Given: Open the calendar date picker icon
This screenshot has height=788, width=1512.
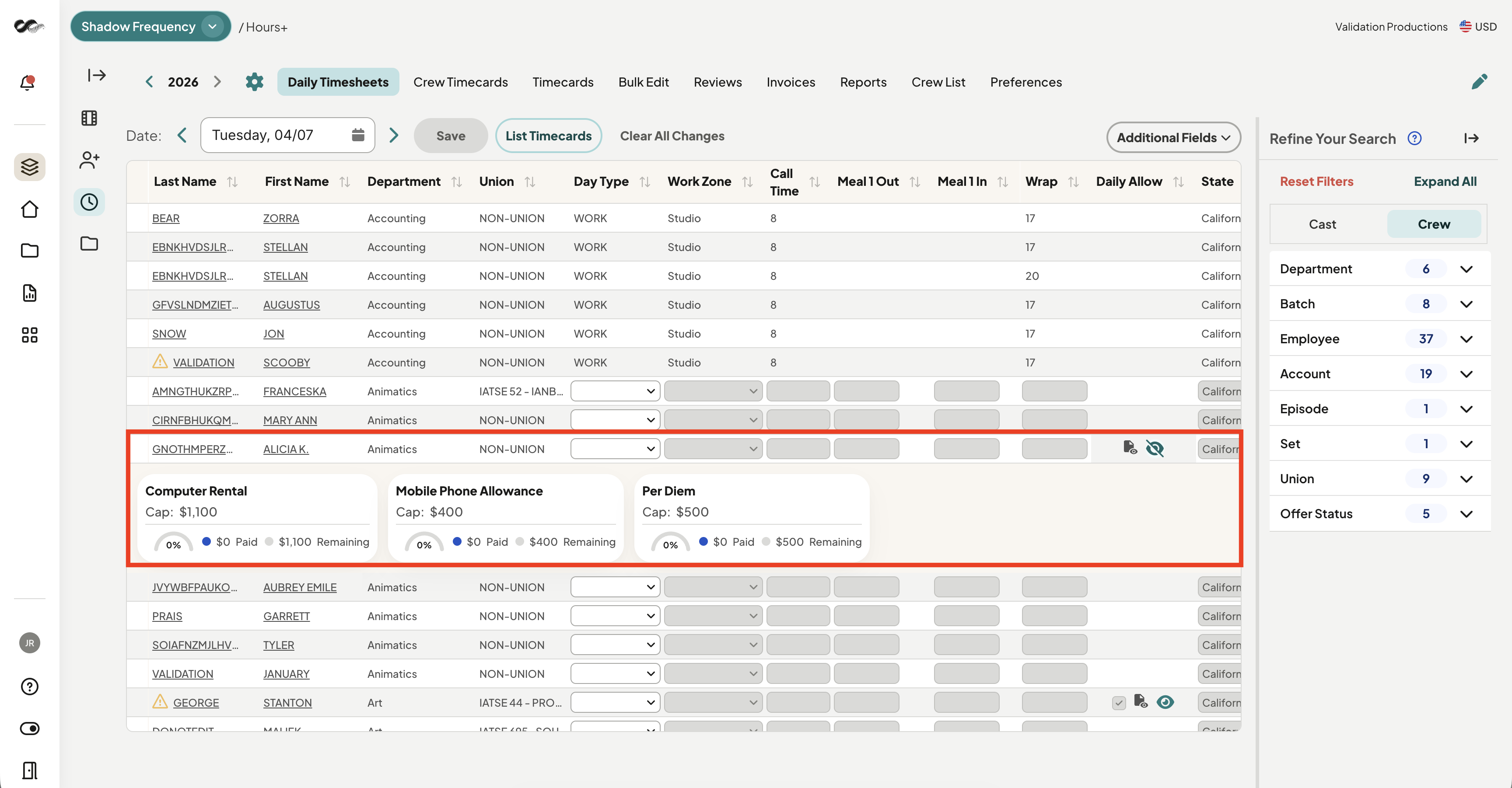Looking at the screenshot, I should pos(358,135).
